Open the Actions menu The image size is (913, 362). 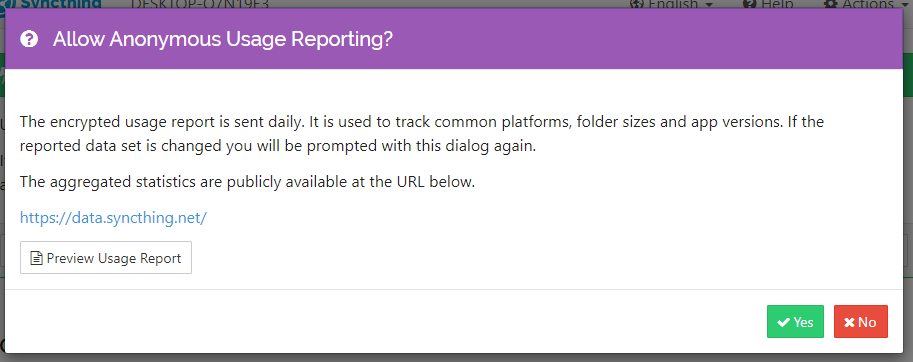pos(866,4)
